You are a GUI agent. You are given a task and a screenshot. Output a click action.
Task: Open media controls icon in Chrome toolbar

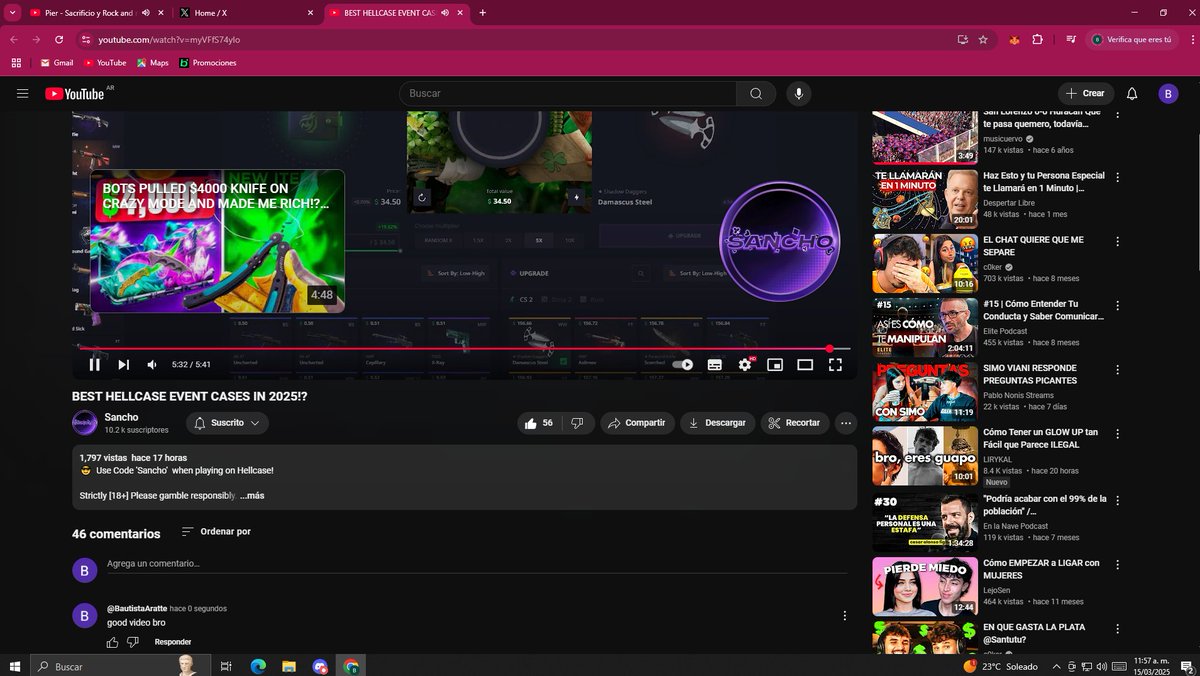pos(1070,39)
